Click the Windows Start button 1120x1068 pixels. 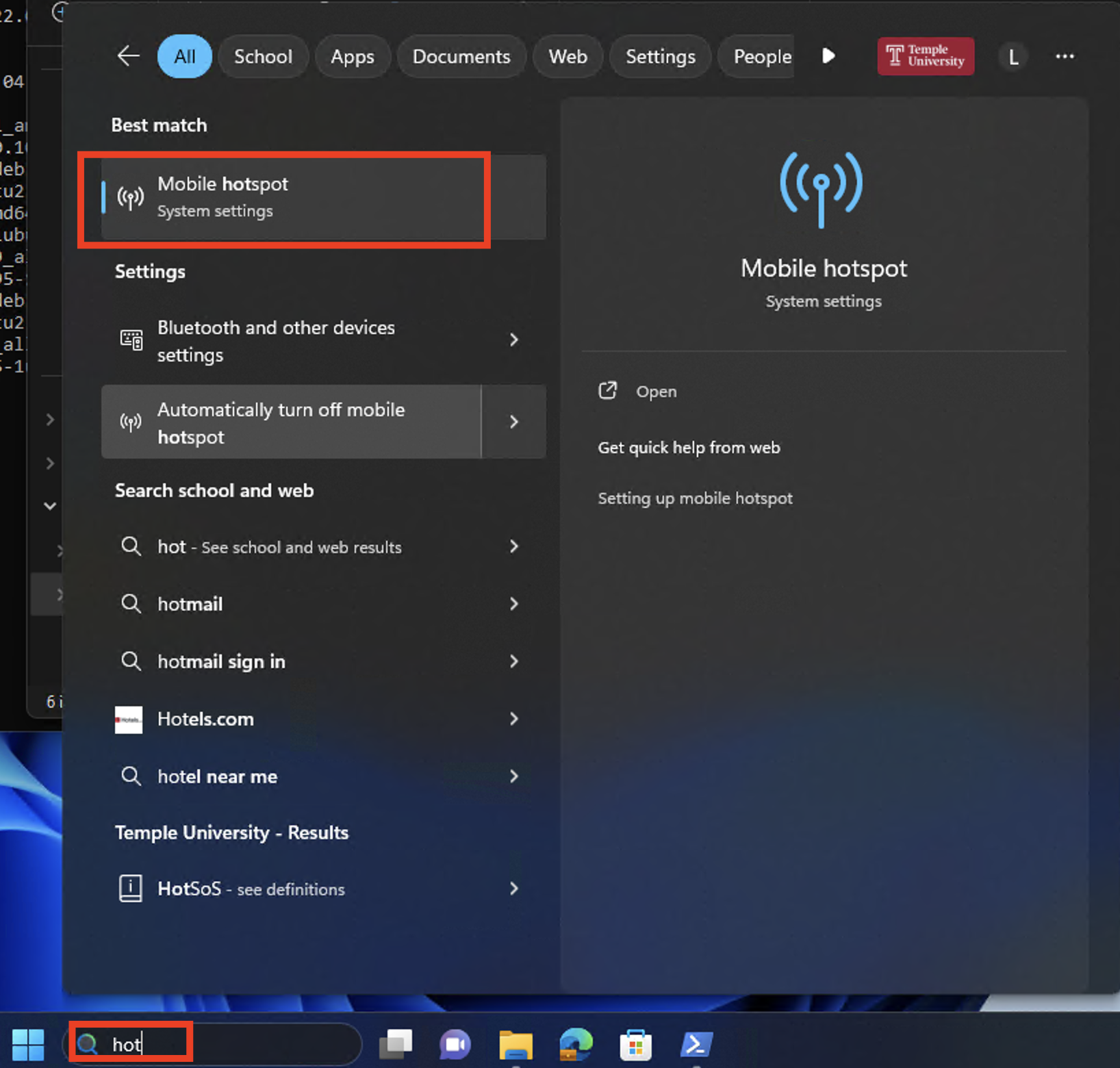28,1044
